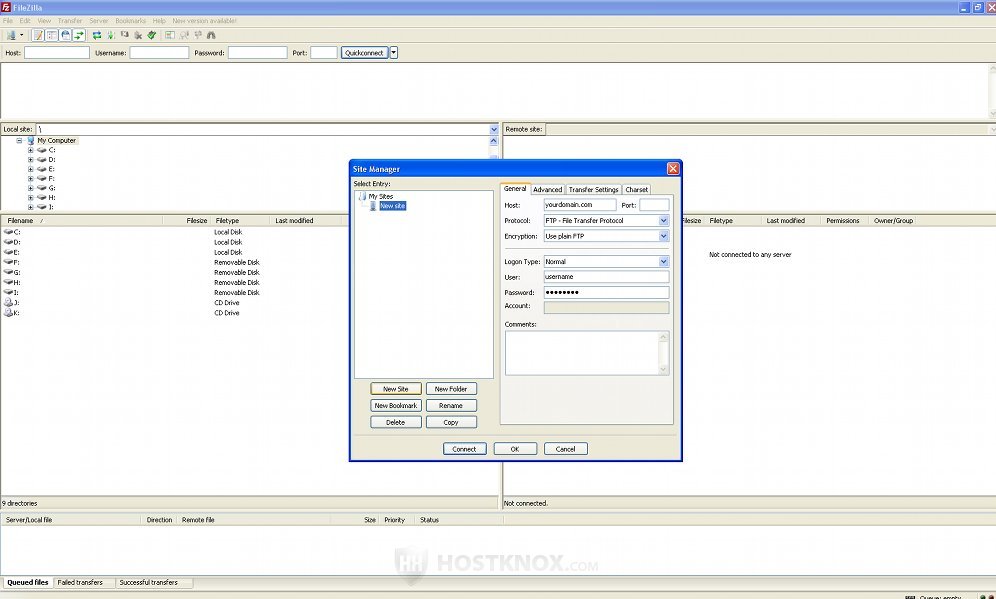Viewport: 996px width, 599px height.
Task: Open the Logon Type dropdown
Action: (x=663, y=262)
